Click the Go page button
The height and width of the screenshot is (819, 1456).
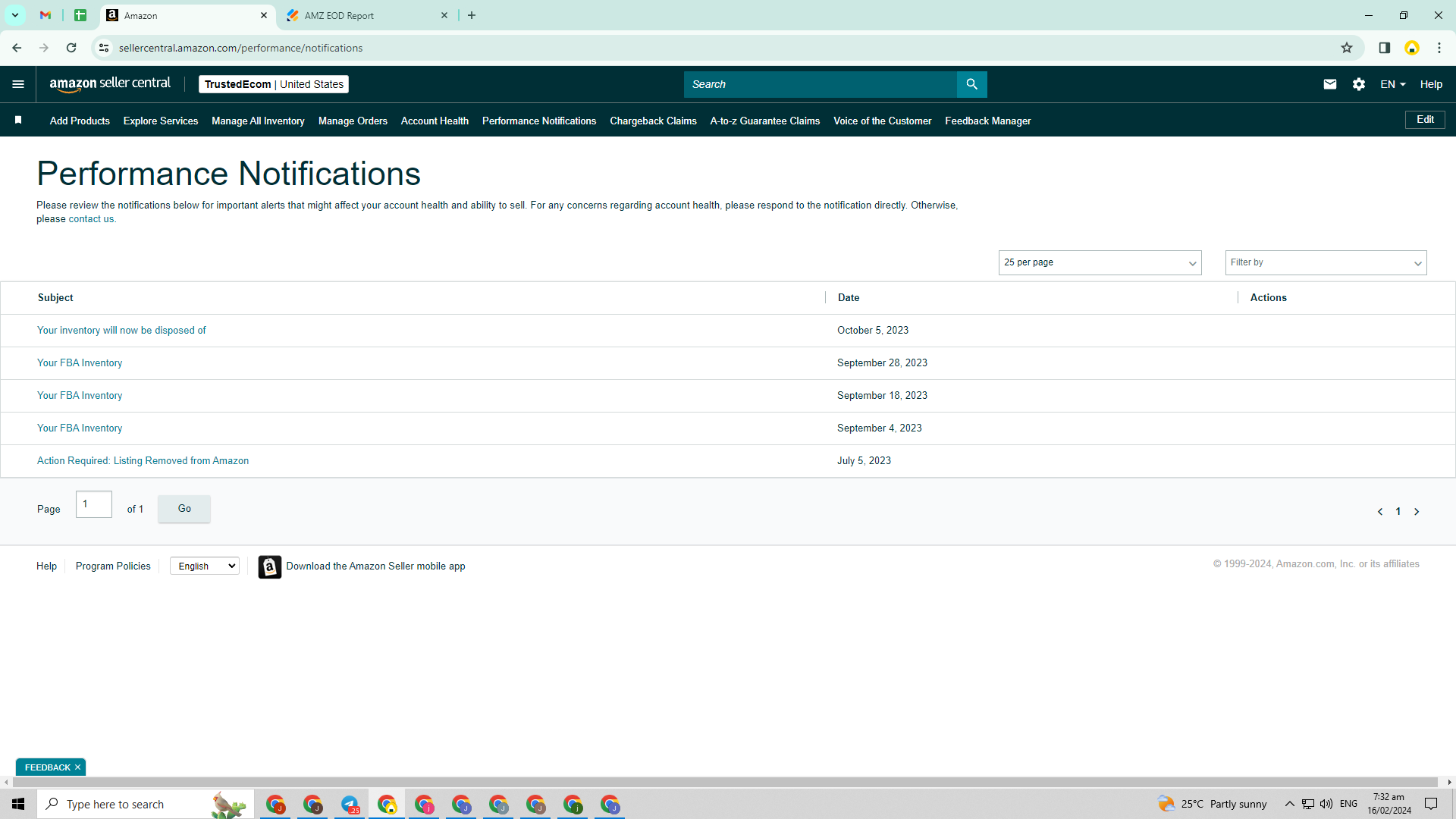(x=184, y=509)
